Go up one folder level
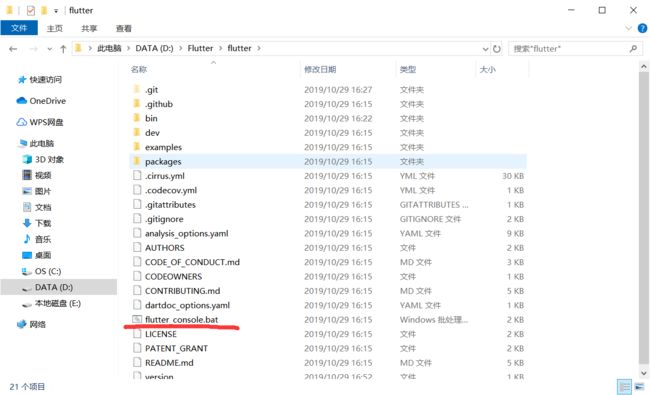This screenshot has height=395, width=650. [x=63, y=49]
